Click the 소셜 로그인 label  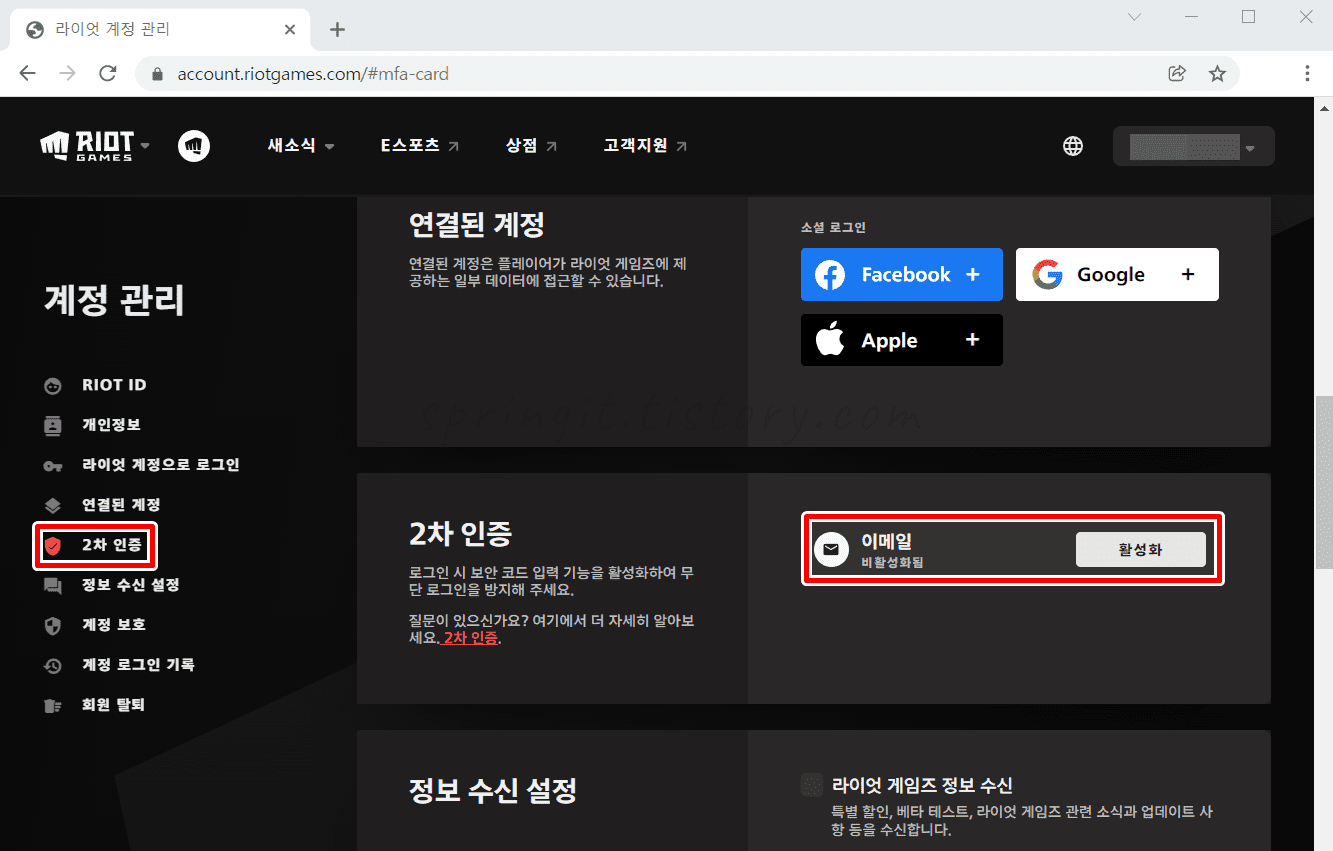point(833,228)
